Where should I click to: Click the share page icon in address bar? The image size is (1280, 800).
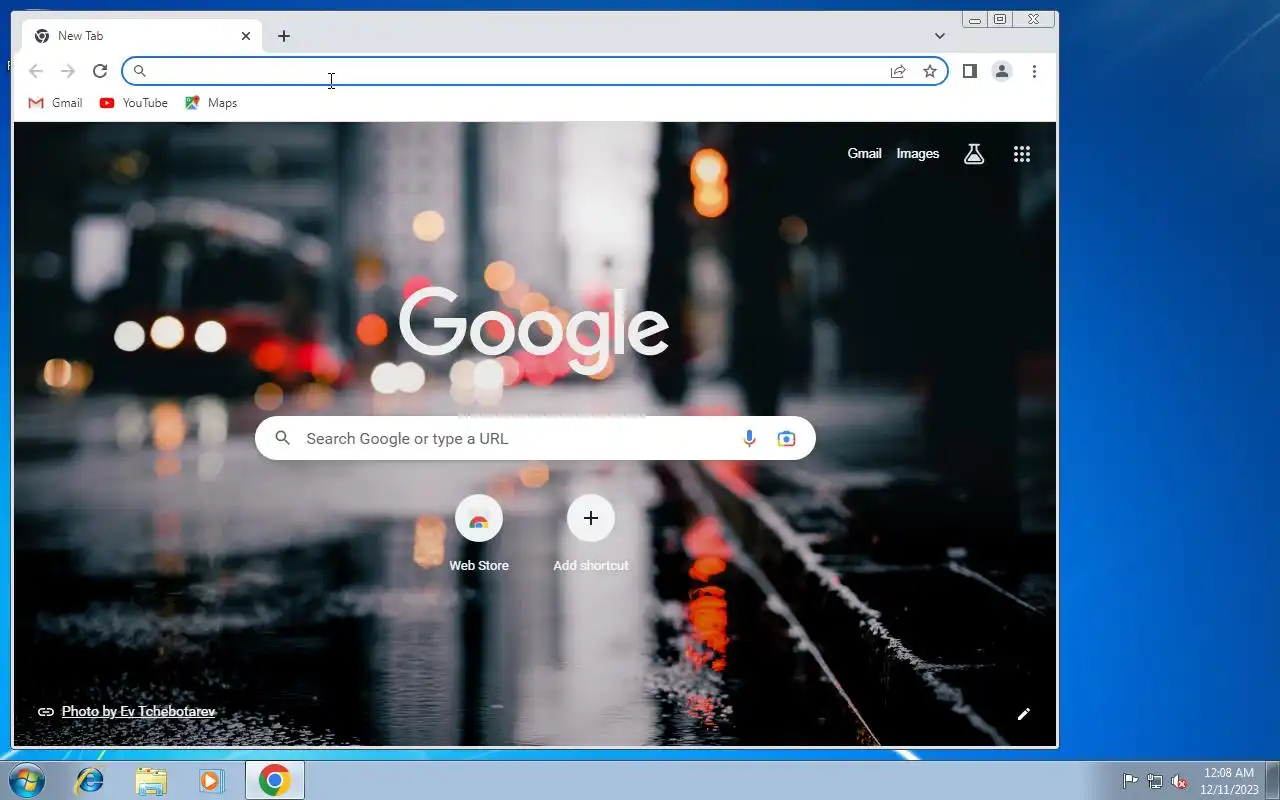click(898, 71)
